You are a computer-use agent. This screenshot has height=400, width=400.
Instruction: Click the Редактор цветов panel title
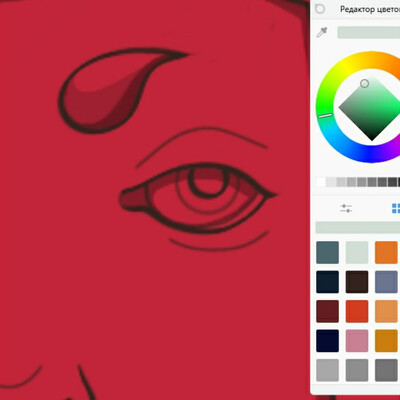click(x=370, y=9)
